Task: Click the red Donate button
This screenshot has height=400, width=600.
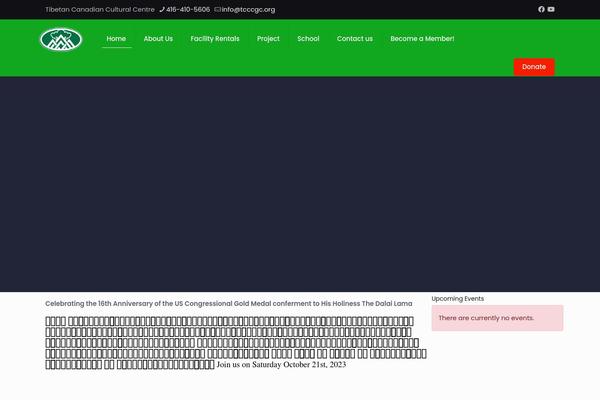Action: point(534,67)
